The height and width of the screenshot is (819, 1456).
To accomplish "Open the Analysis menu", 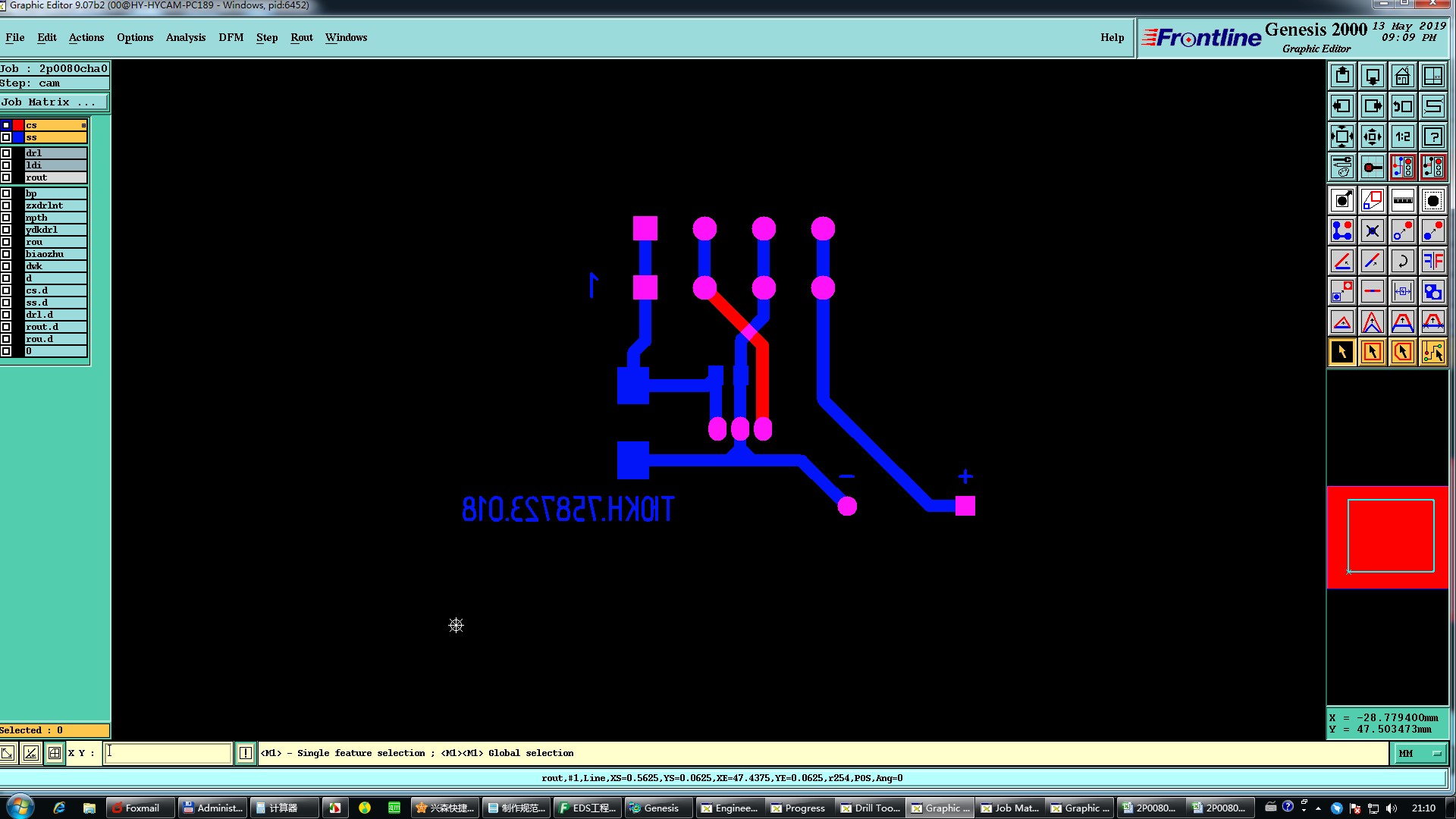I will 185,37.
